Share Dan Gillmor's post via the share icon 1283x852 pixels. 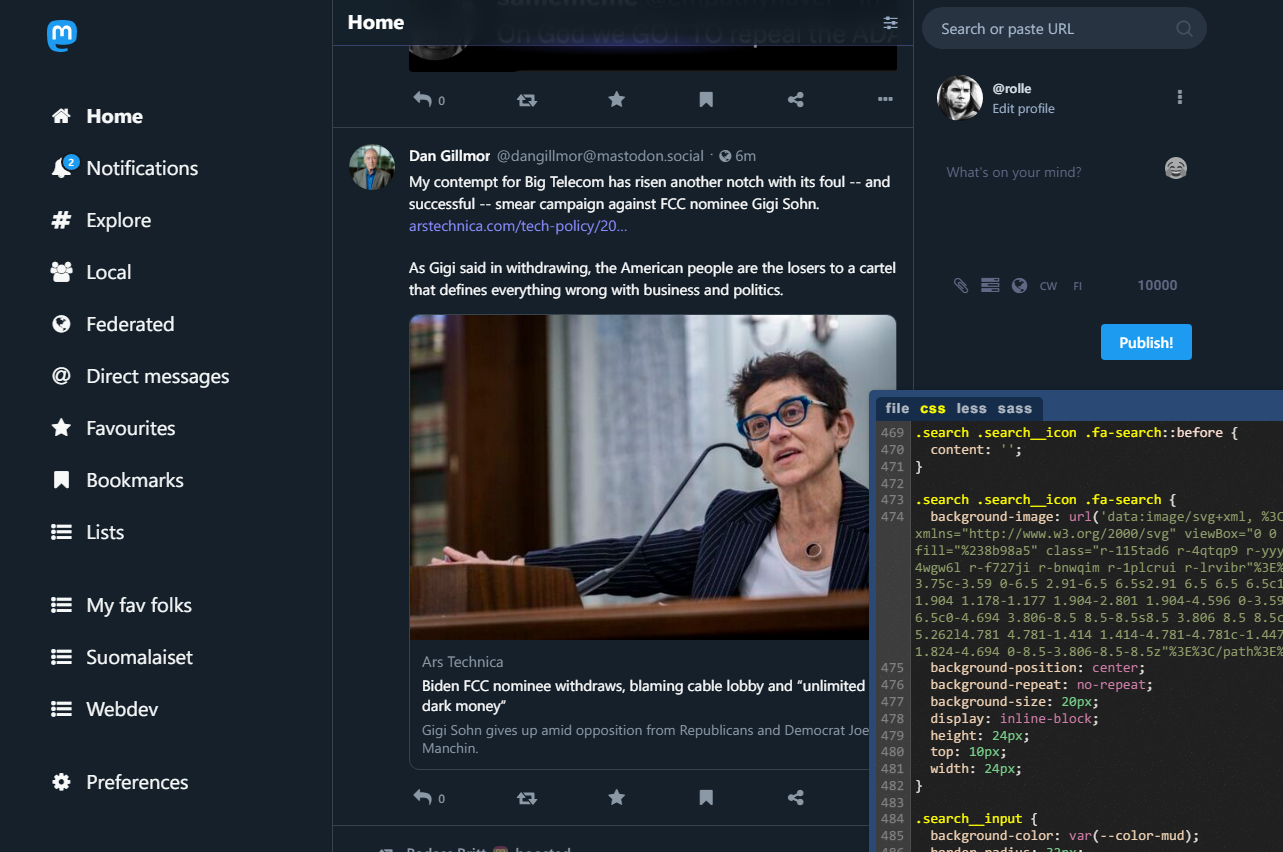click(796, 798)
